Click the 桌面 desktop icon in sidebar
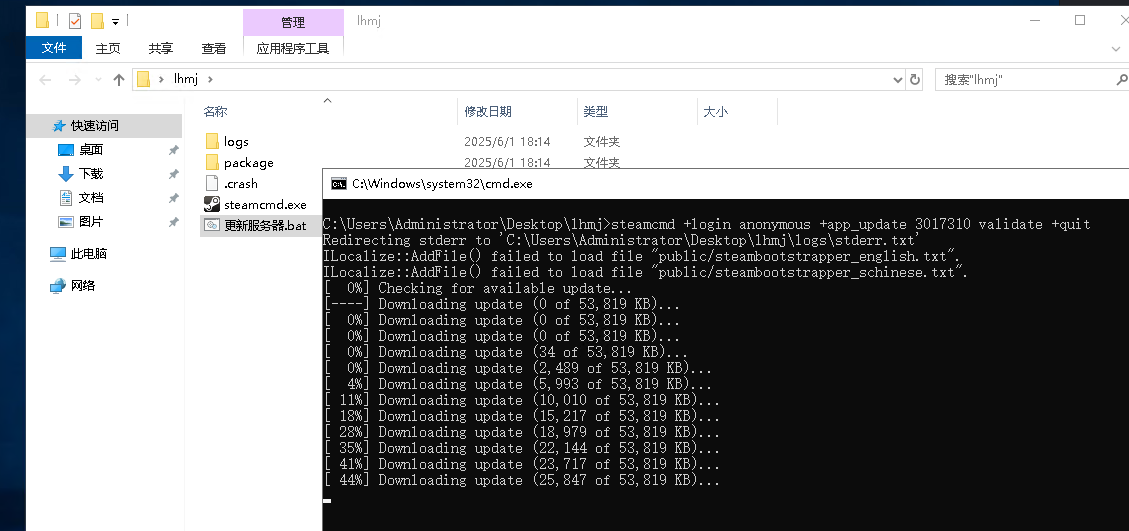1129x531 pixels. pyautogui.click(x=66, y=149)
